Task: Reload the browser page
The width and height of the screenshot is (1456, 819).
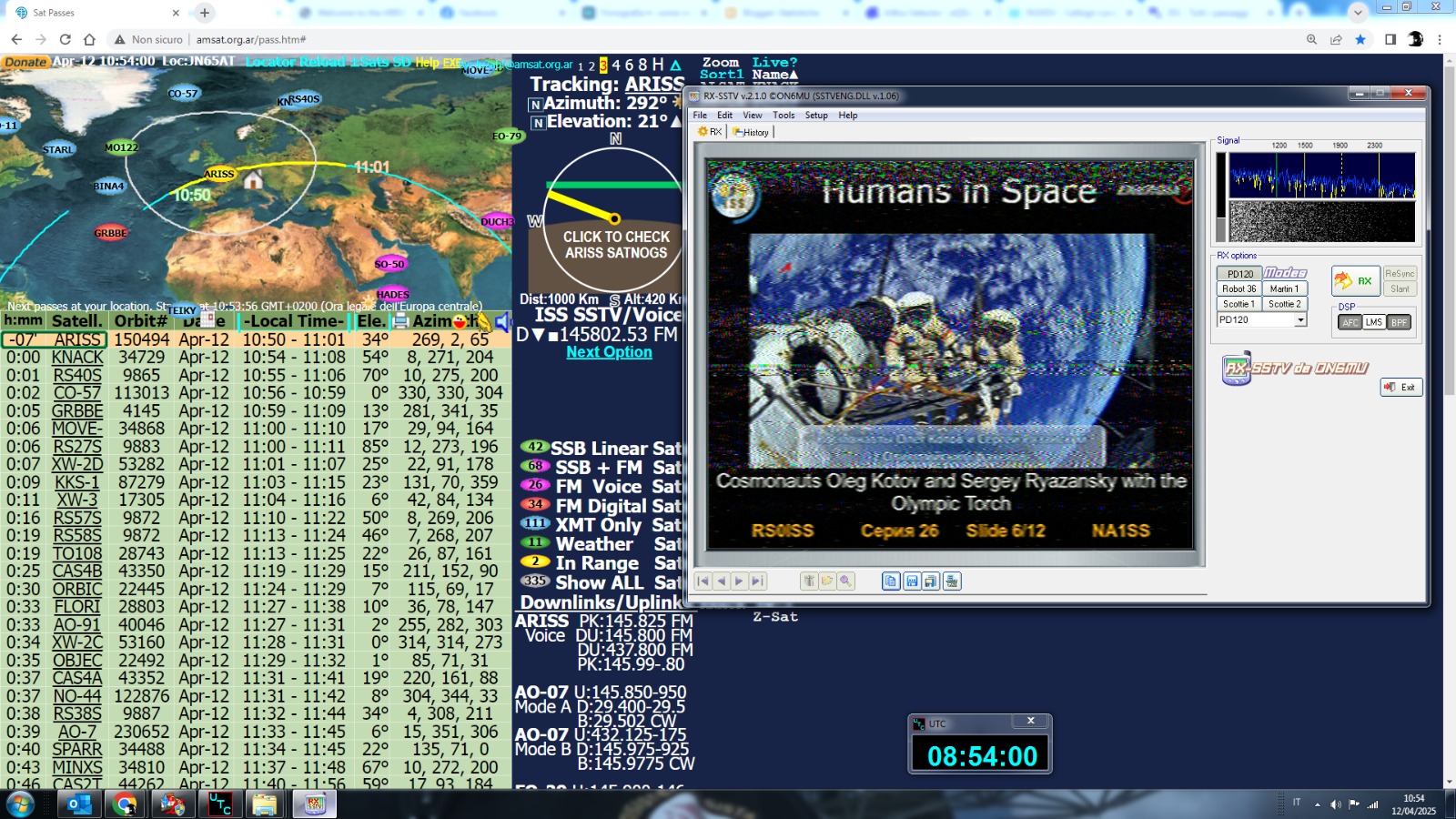Action: click(65, 39)
